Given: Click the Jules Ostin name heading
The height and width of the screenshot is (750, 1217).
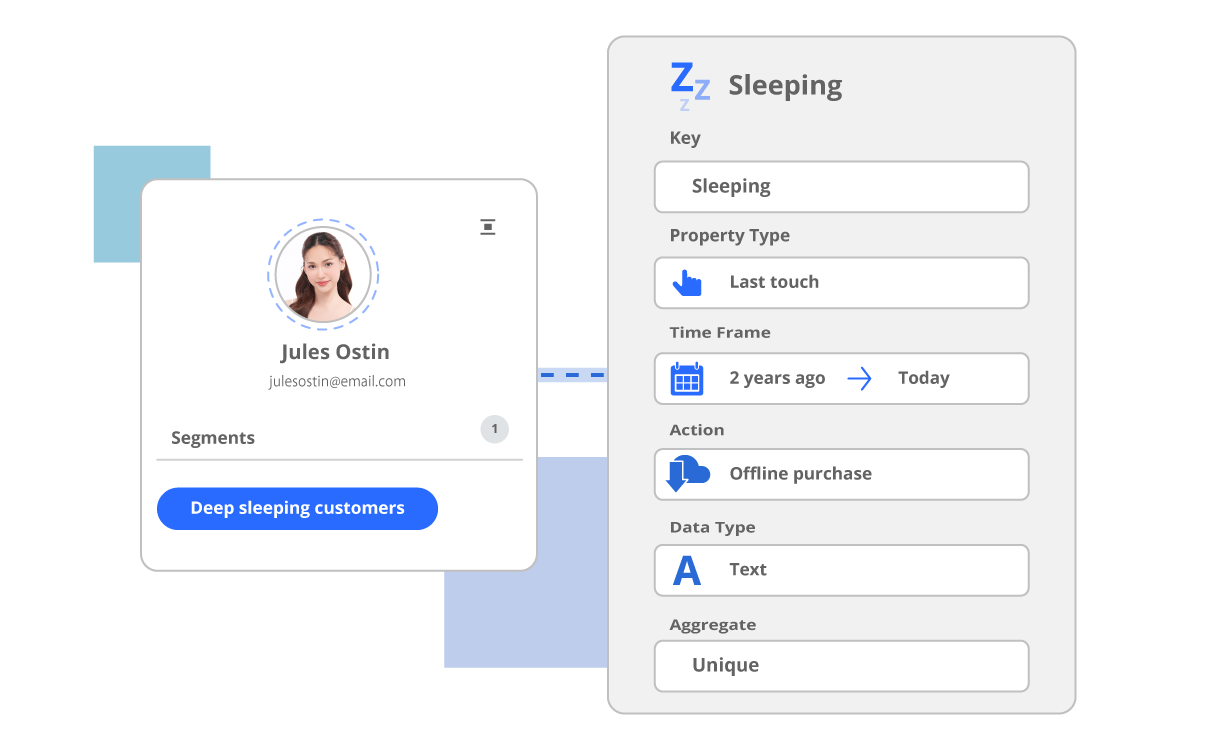Looking at the screenshot, I should pos(335,352).
